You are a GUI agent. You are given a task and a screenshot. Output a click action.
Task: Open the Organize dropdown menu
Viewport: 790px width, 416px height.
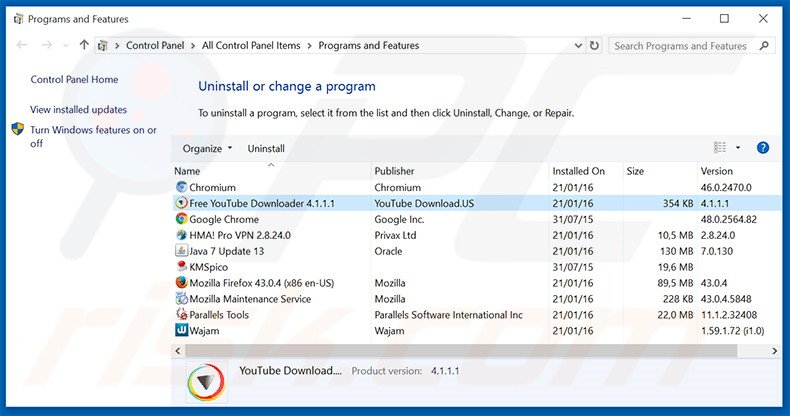(x=208, y=148)
